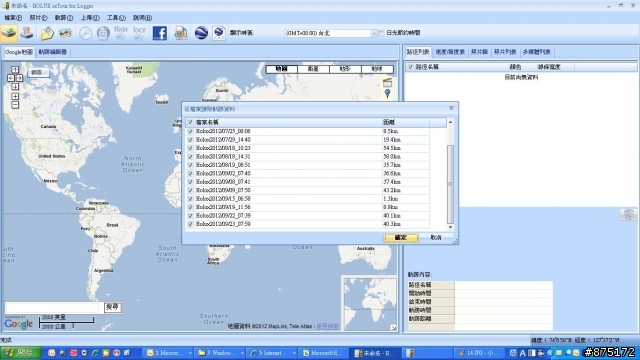
Task: Click the map pan-left arrow
Action: point(11,78)
